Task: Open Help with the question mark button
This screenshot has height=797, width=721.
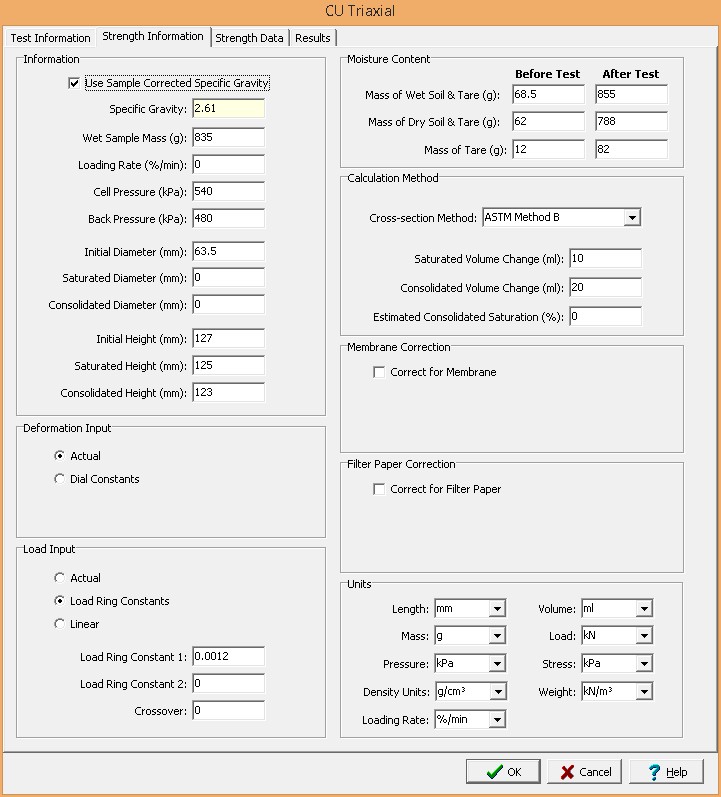Action: (667, 772)
